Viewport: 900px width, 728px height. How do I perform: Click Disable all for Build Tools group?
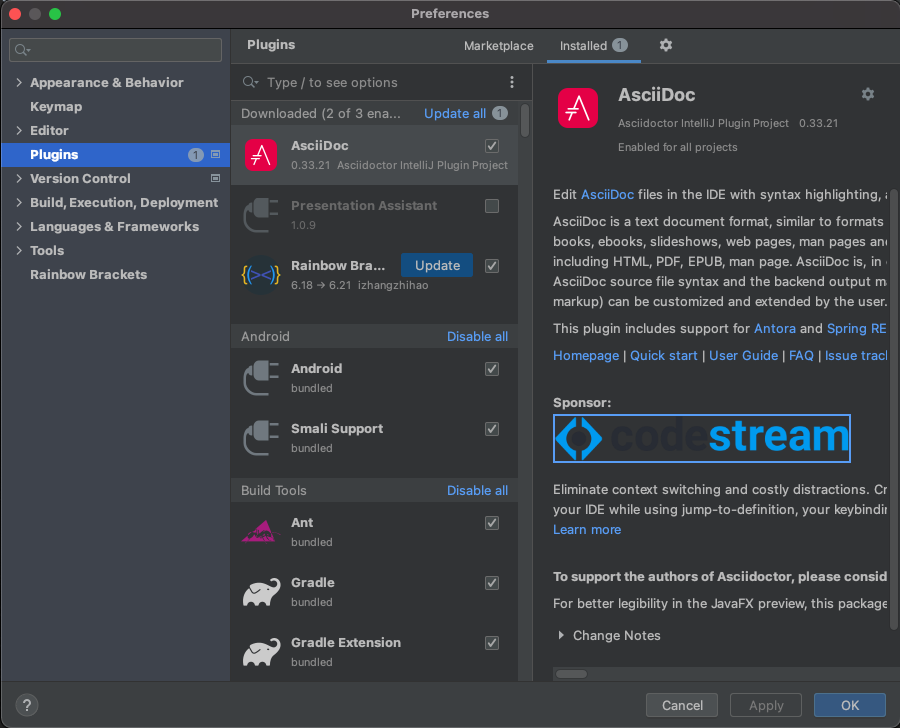tap(477, 490)
